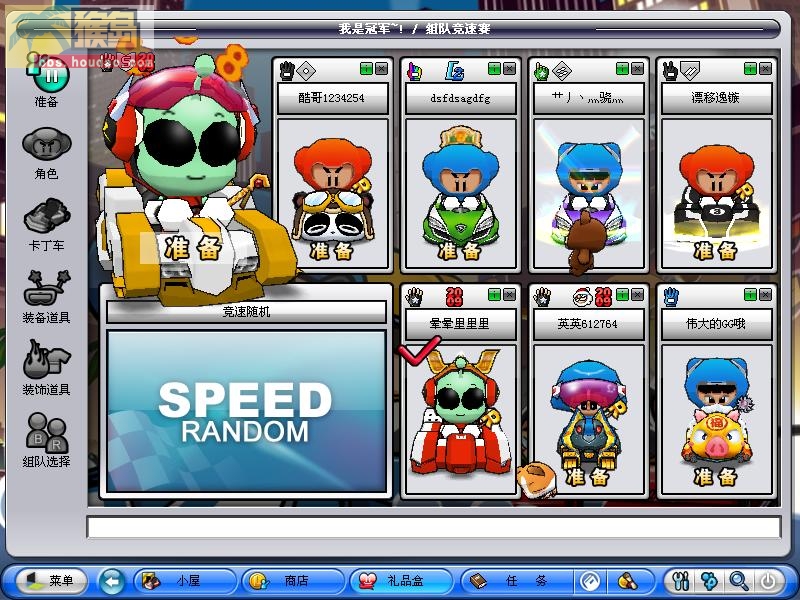Click the green info button for 英英612764

[x=622, y=294]
